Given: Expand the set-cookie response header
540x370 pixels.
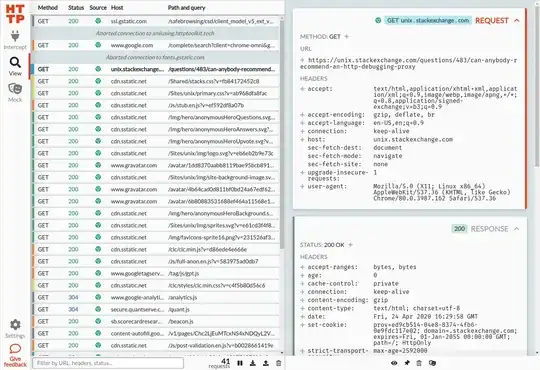Looking at the screenshot, I should pyautogui.click(x=302, y=325).
